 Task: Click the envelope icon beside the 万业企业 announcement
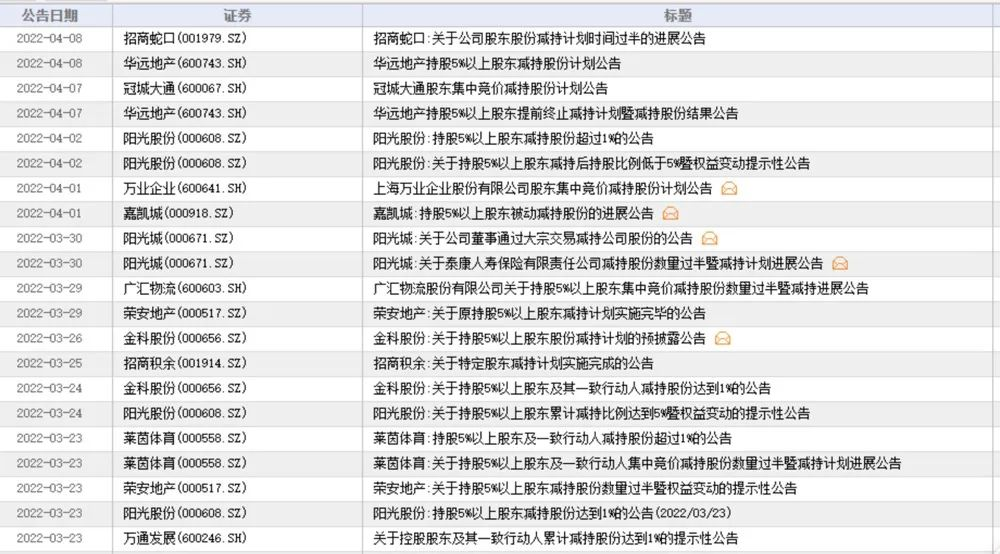[x=729, y=189]
